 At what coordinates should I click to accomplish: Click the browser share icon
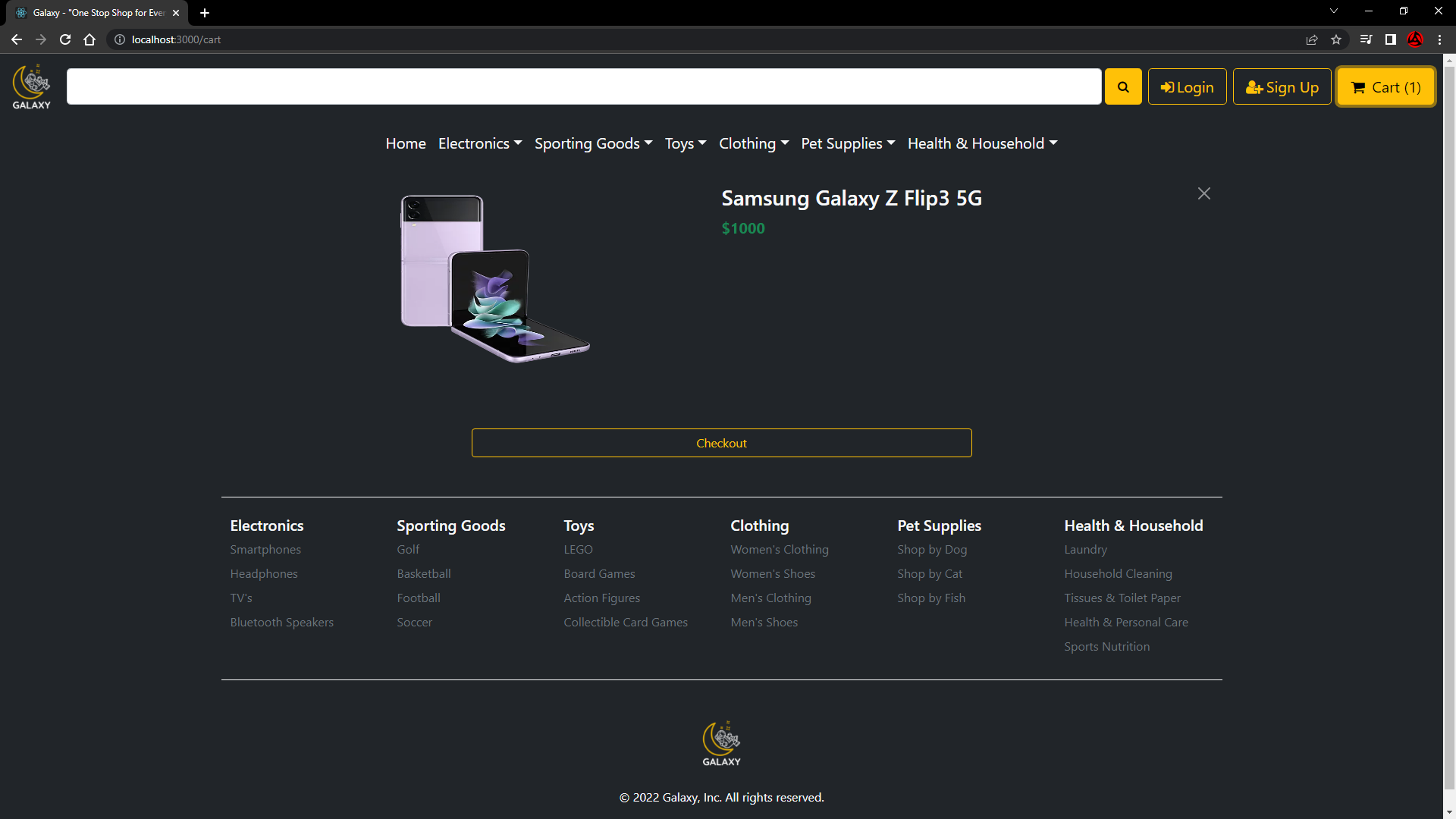click(x=1312, y=39)
